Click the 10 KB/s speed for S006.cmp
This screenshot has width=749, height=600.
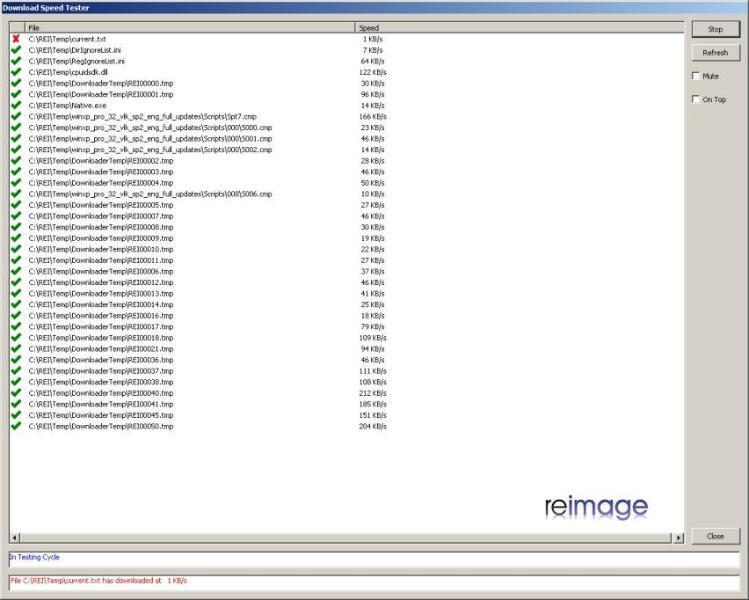tap(373, 194)
